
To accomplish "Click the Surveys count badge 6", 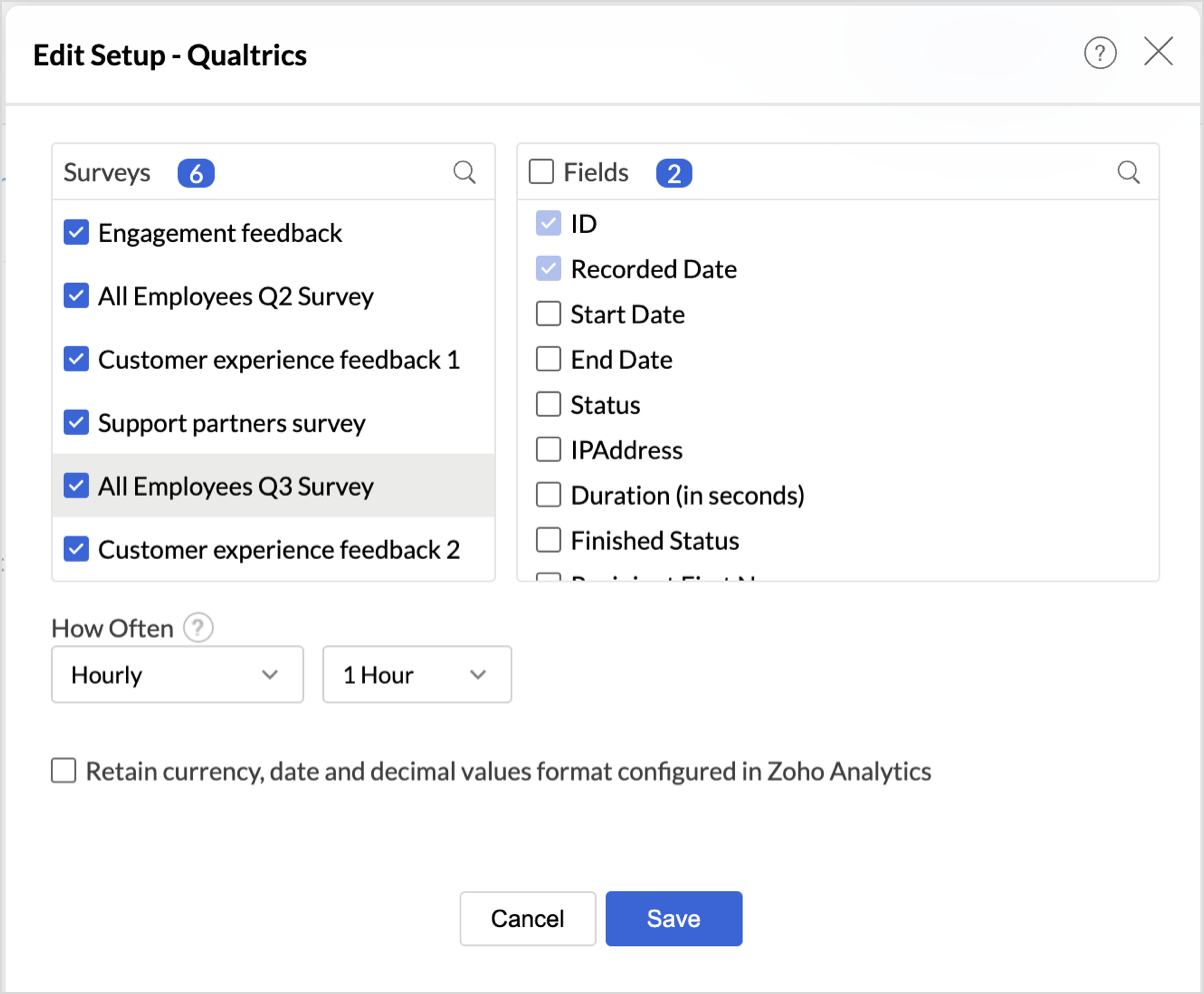I will pyautogui.click(x=196, y=173).
